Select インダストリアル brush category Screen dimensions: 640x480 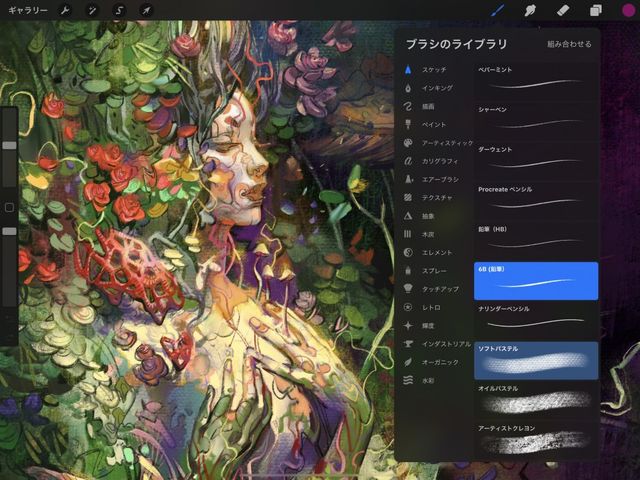pos(446,344)
